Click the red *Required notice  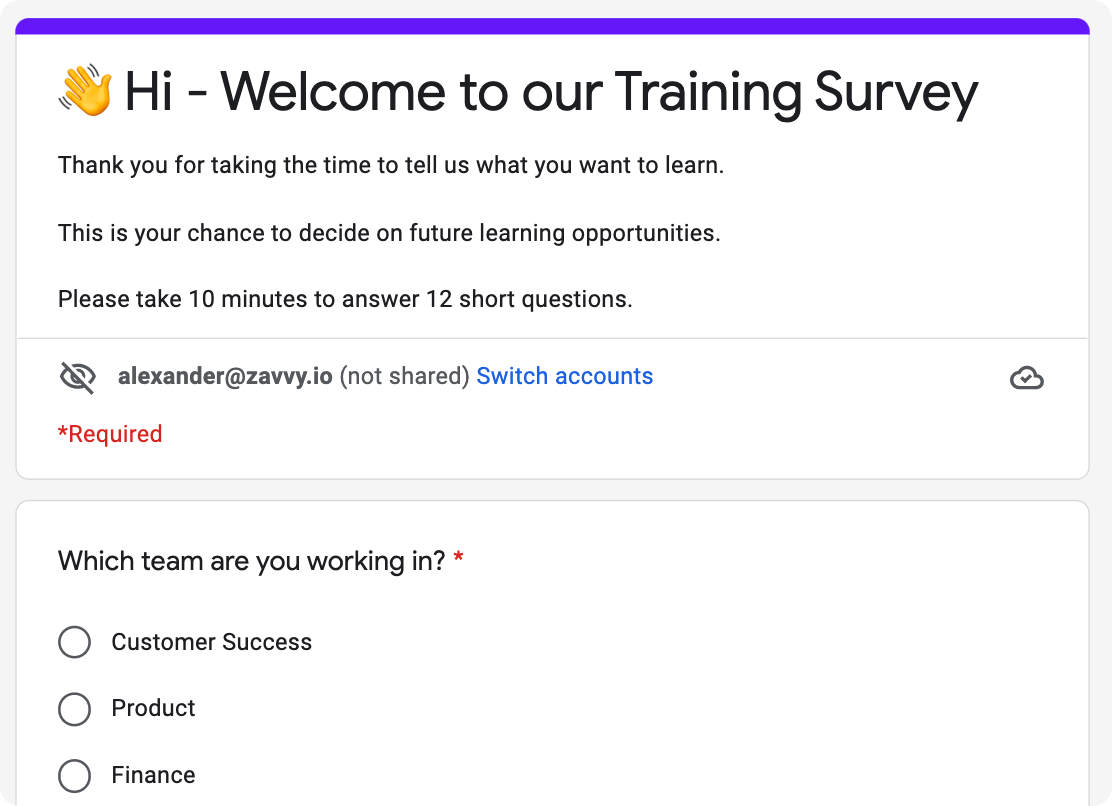(110, 434)
